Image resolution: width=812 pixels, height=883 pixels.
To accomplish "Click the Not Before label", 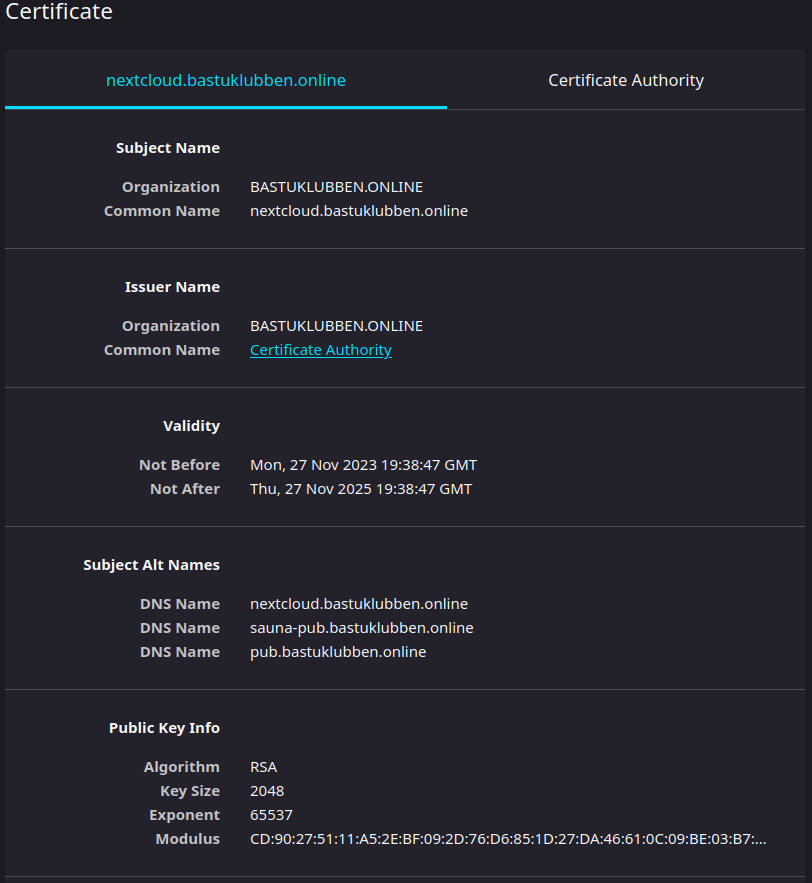I will [179, 465].
